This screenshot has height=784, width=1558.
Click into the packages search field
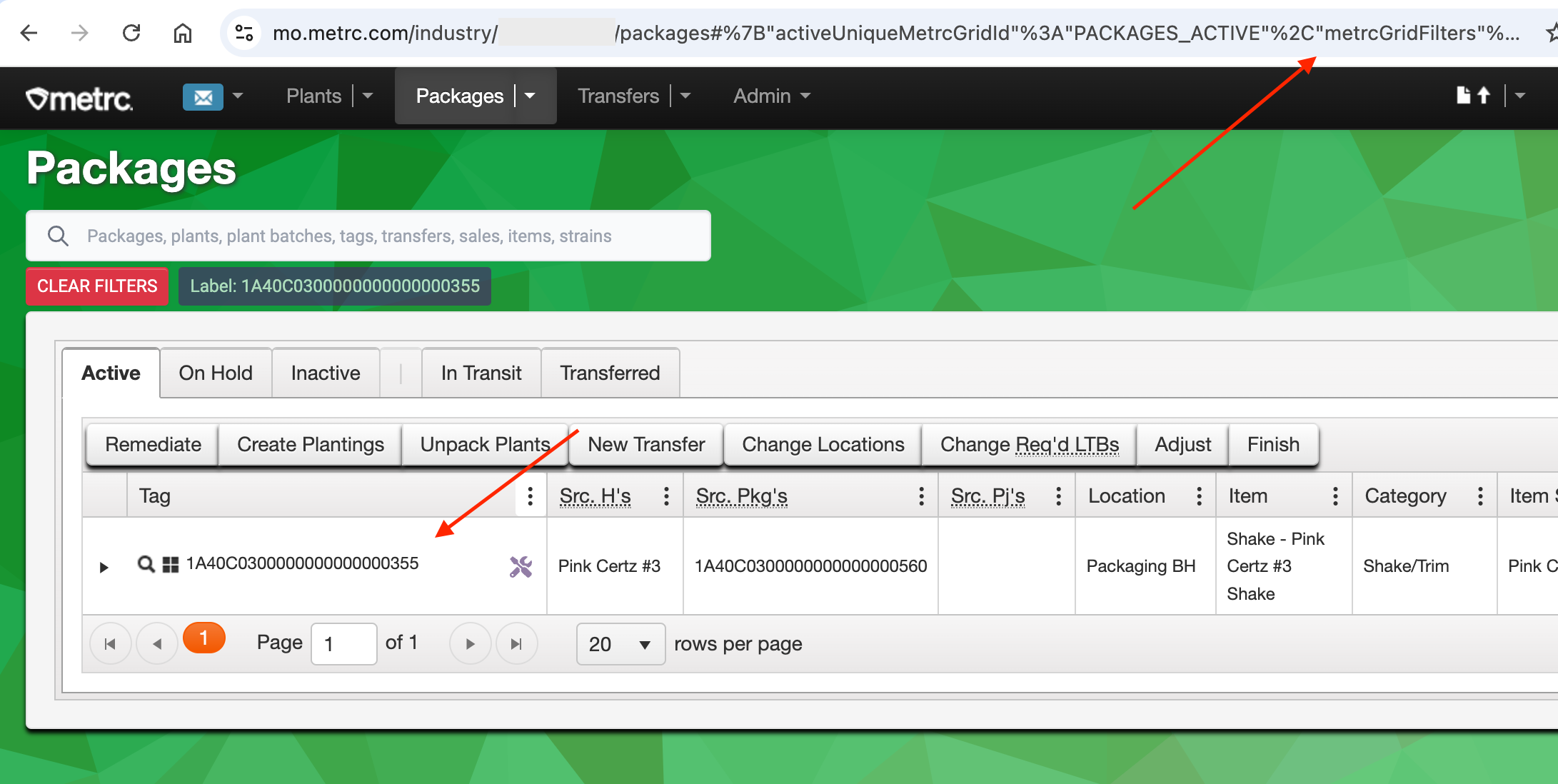click(x=368, y=236)
